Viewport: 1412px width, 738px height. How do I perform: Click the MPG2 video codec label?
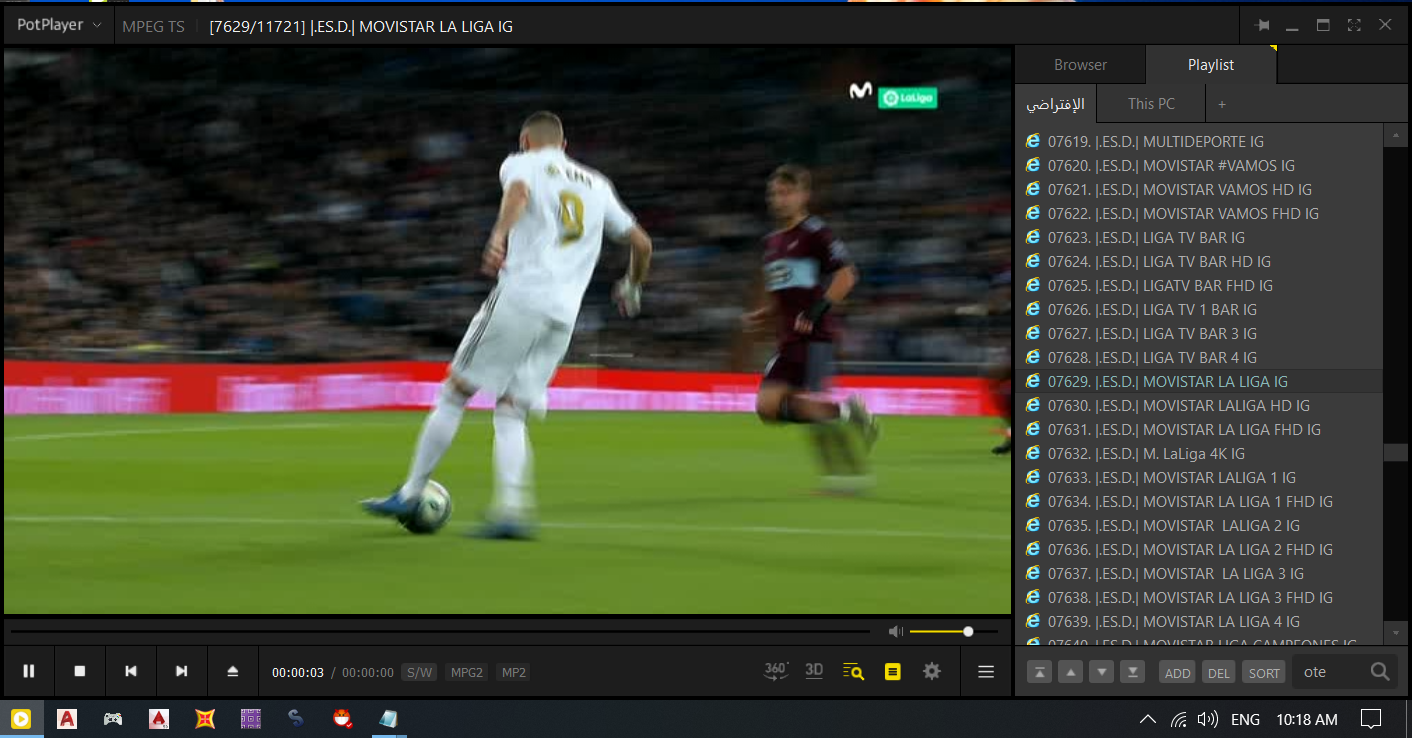(467, 673)
